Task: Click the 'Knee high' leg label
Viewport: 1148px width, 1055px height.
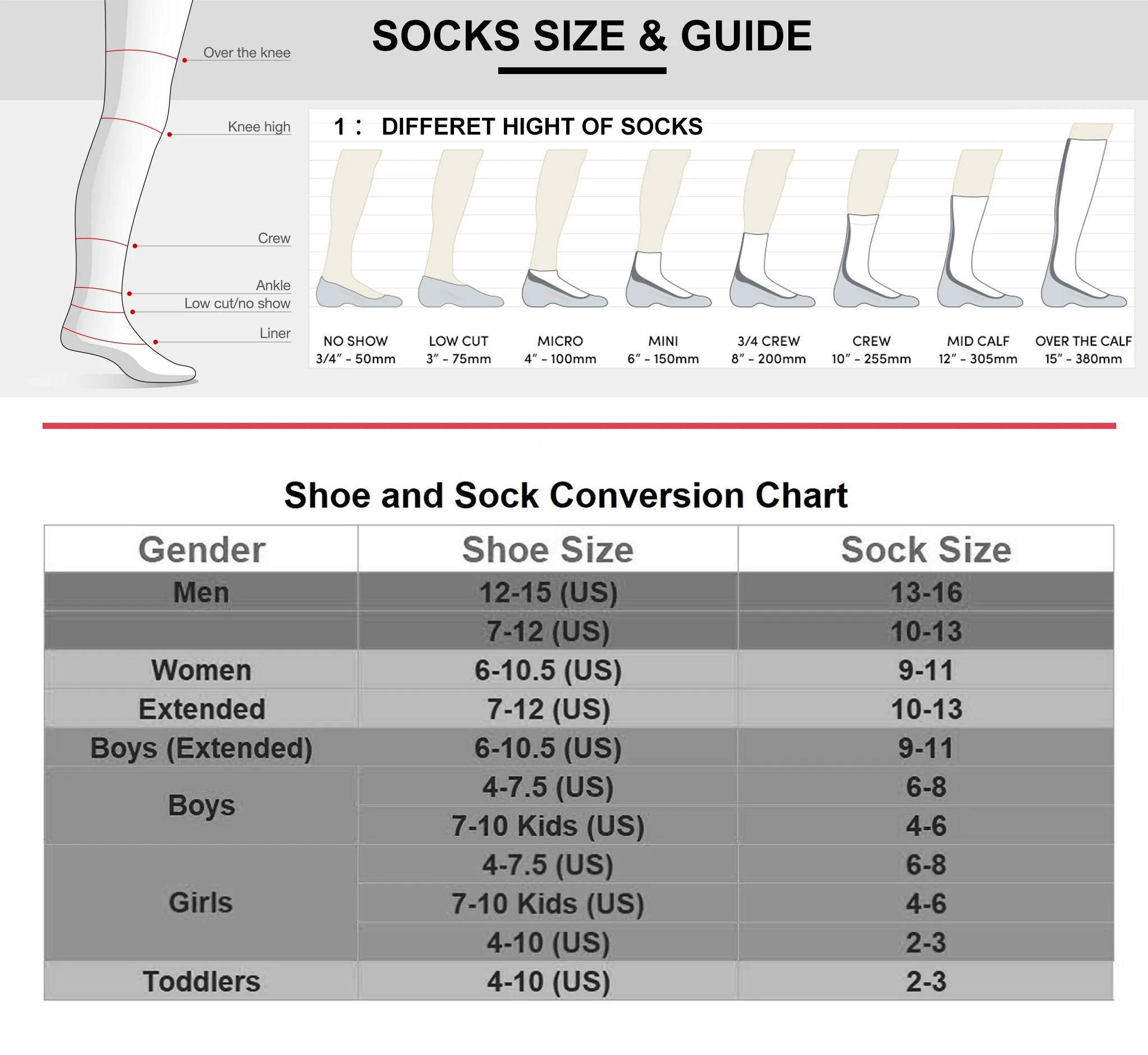Action: coord(259,127)
